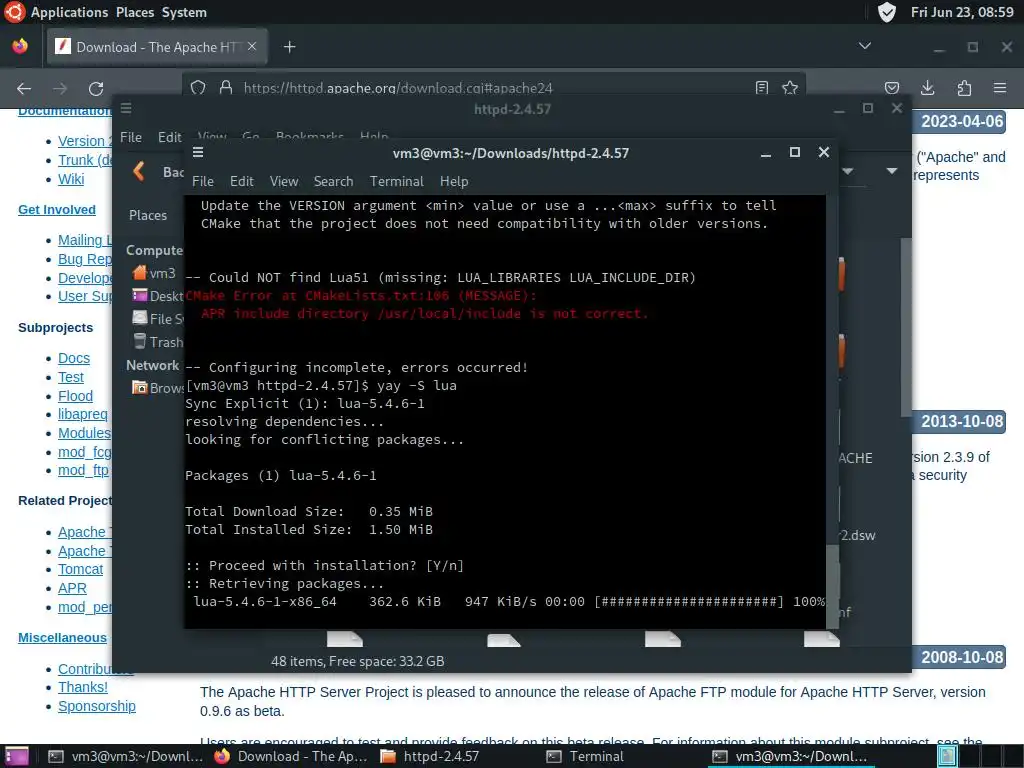The height and width of the screenshot is (768, 1024).
Task: Click the Thanks! link
Action: [x=83, y=687]
